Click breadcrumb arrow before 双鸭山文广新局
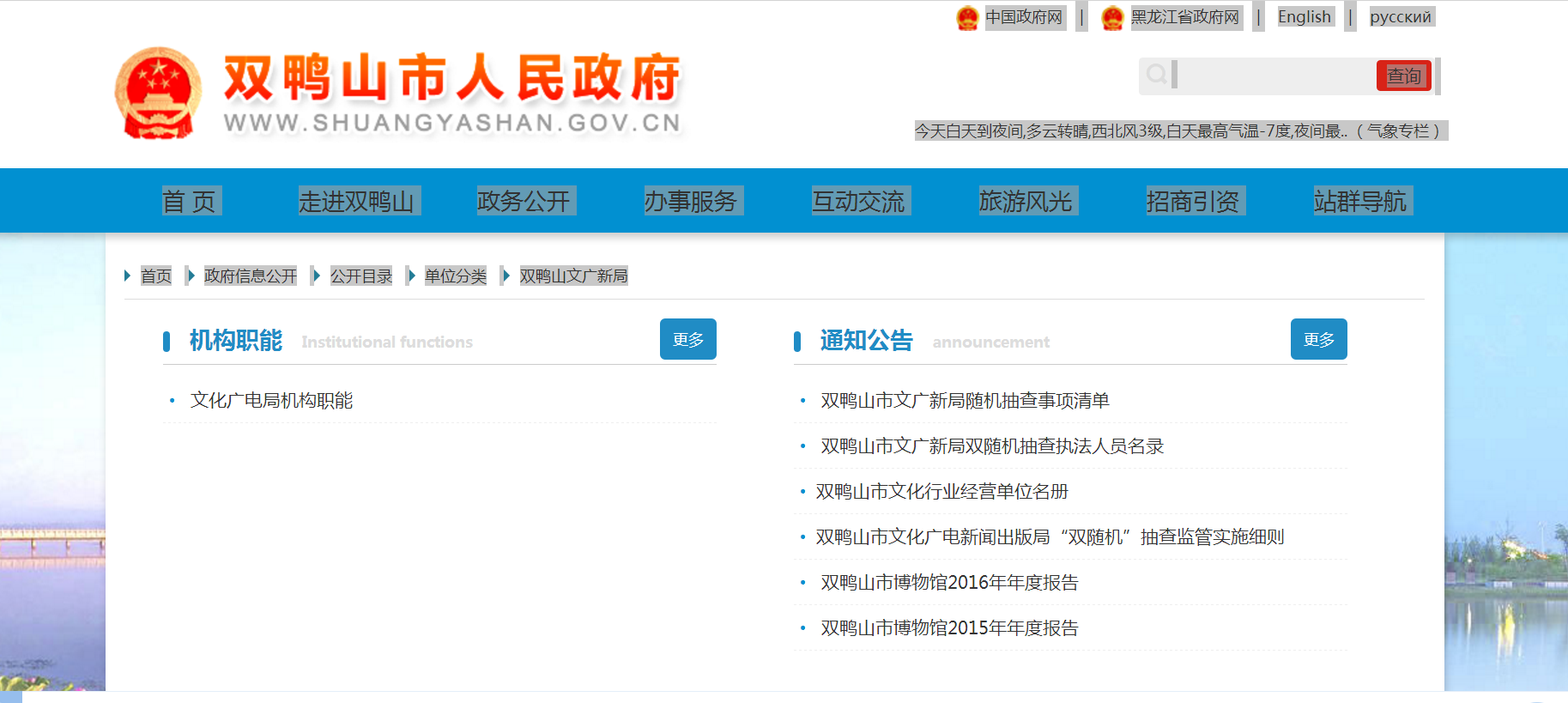Image resolution: width=1568 pixels, height=703 pixels. (506, 276)
